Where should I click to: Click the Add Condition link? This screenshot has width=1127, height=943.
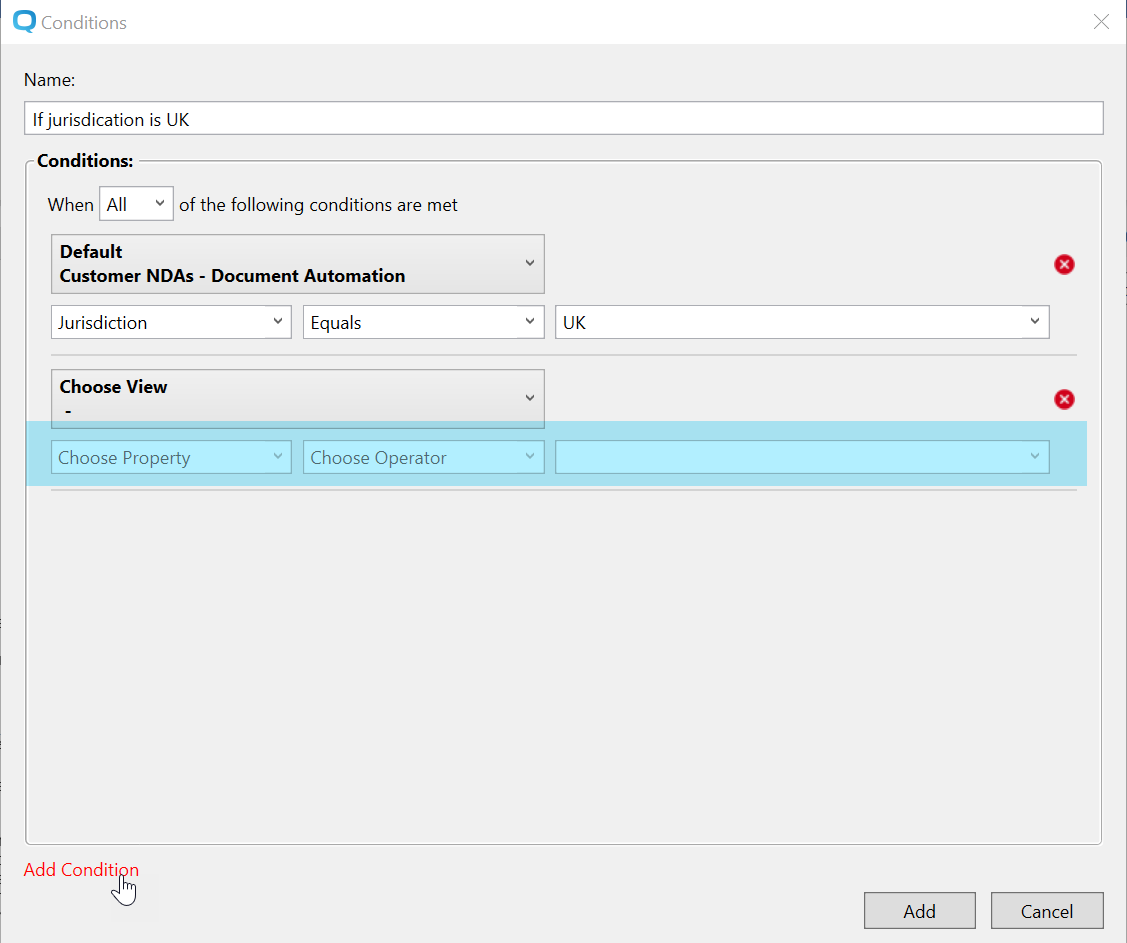(x=81, y=870)
